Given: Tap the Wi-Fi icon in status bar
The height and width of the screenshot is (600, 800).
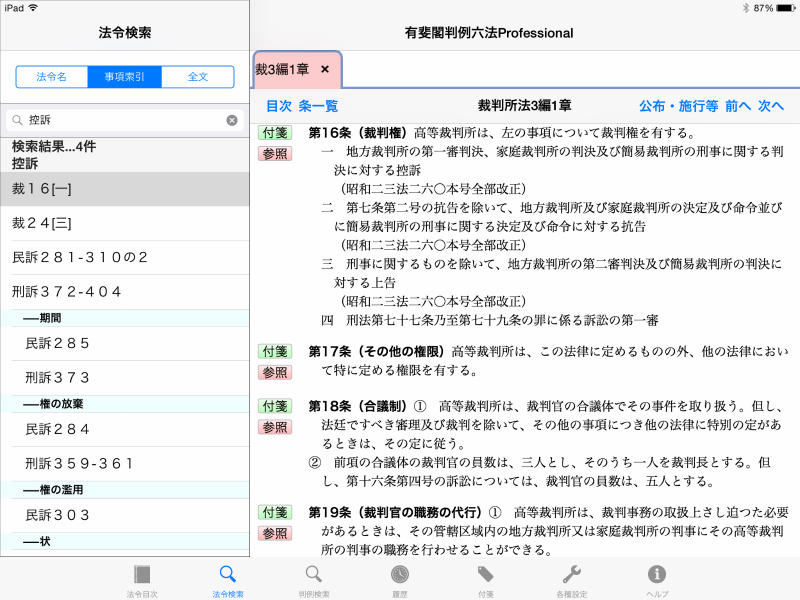Looking at the screenshot, I should [x=33, y=8].
